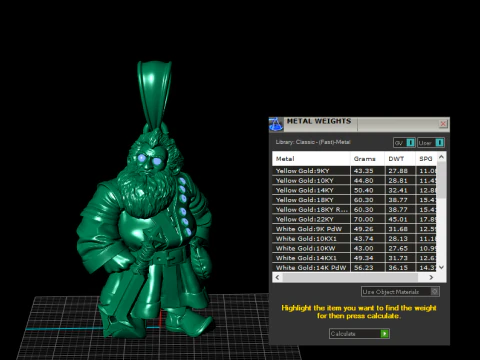Click the 49.26 grams cell
The image size is (480, 360).
pyautogui.click(x=367, y=229)
